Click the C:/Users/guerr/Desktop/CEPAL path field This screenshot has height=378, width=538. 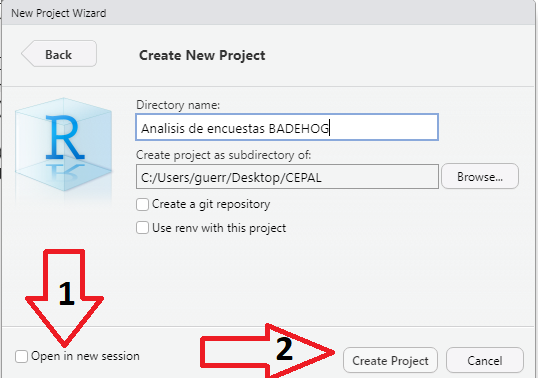(x=287, y=177)
